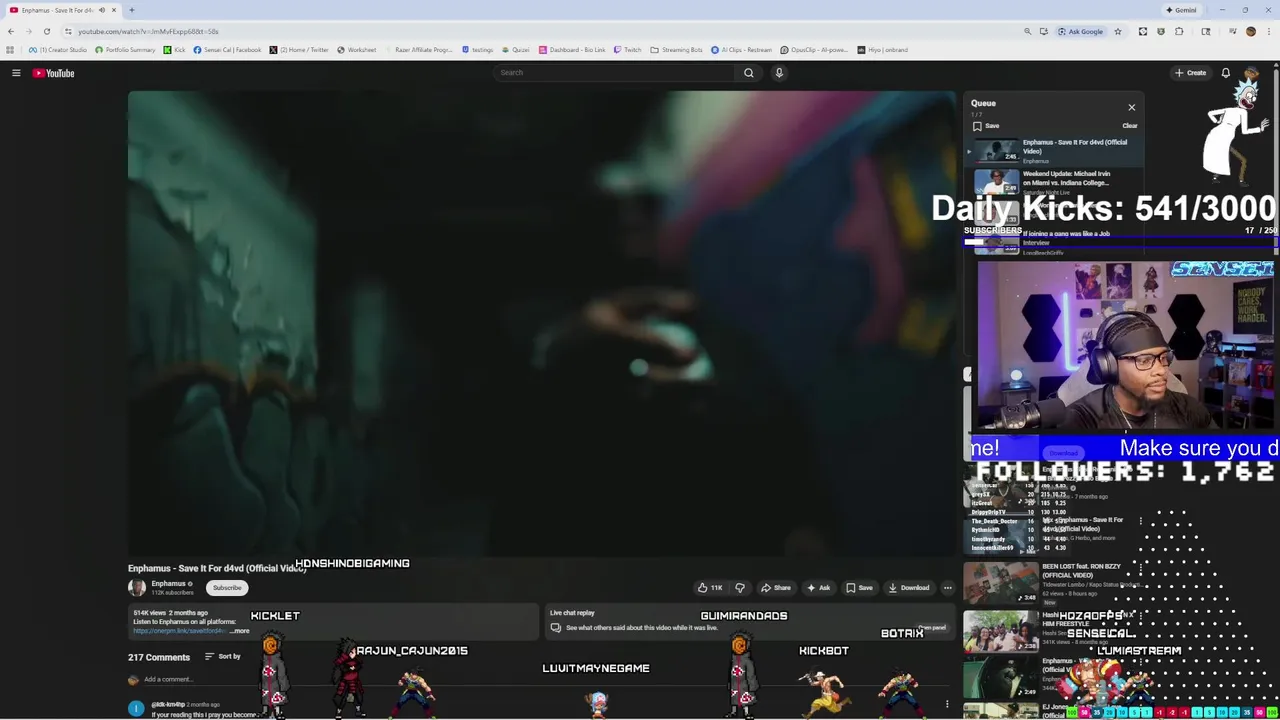Focus the YouTube search input box
1280x720 pixels.
pyautogui.click(x=615, y=73)
